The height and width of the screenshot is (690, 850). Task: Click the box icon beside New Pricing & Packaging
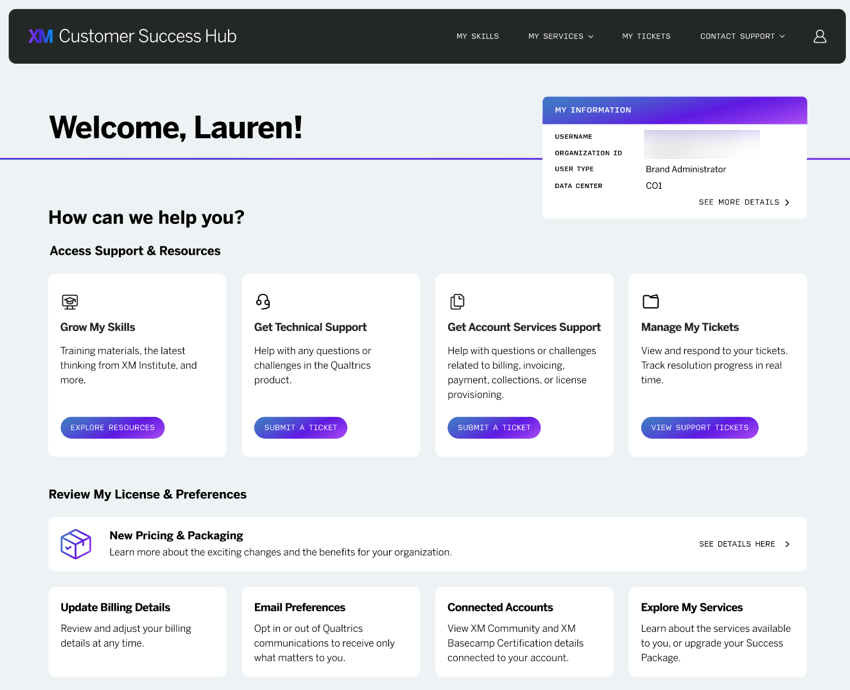pyautogui.click(x=76, y=543)
